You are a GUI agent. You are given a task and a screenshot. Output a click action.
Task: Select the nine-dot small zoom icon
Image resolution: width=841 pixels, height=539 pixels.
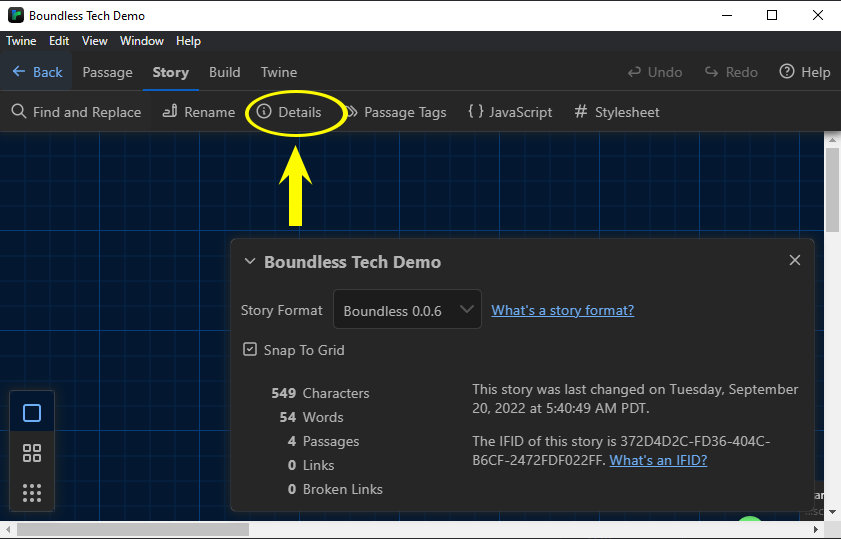pyautogui.click(x=32, y=492)
